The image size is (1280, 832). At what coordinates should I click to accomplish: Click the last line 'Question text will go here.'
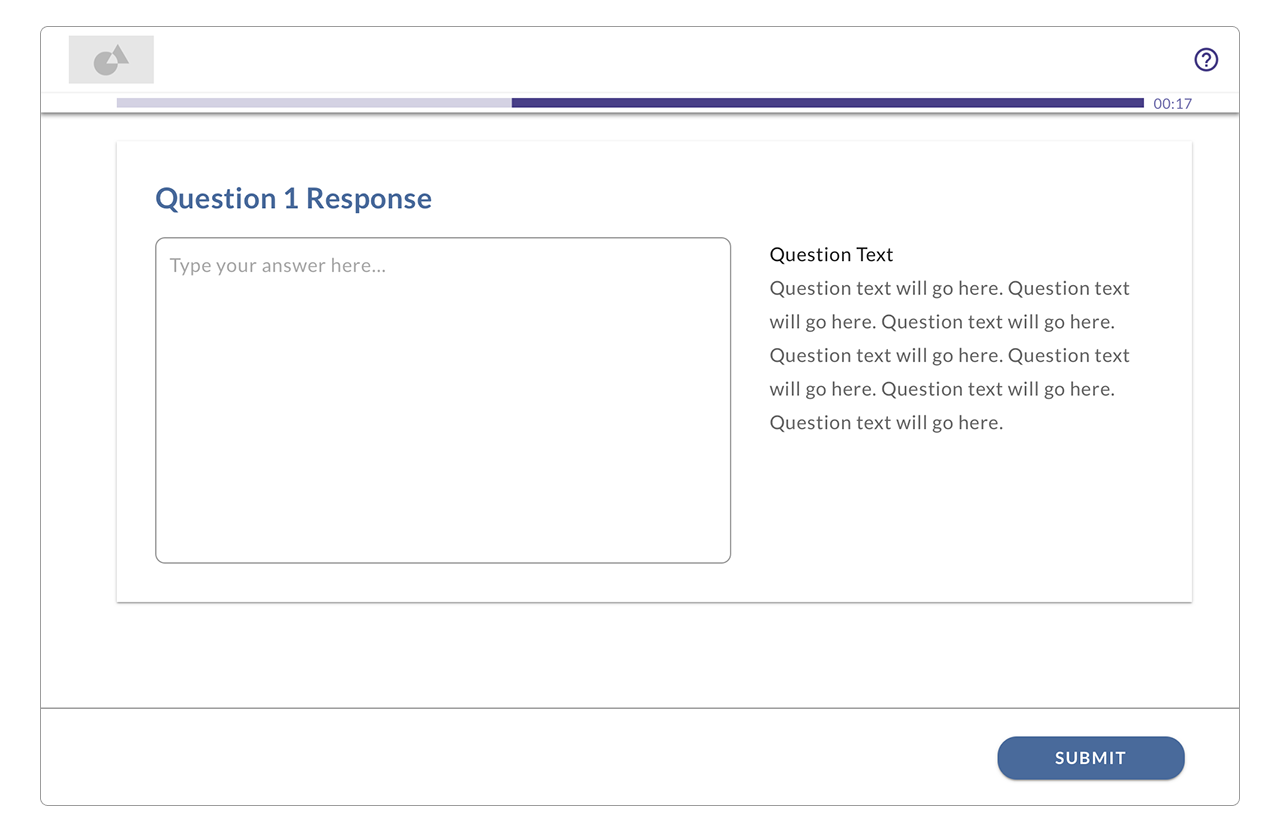pos(886,423)
